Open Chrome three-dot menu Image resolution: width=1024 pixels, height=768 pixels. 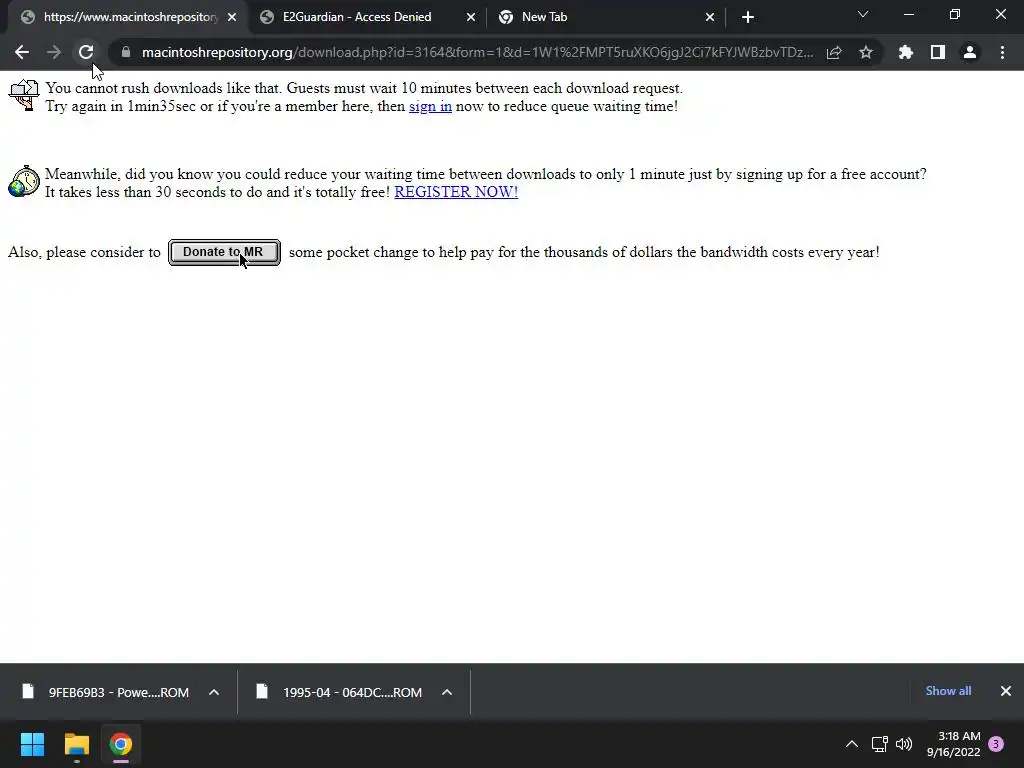(1002, 52)
